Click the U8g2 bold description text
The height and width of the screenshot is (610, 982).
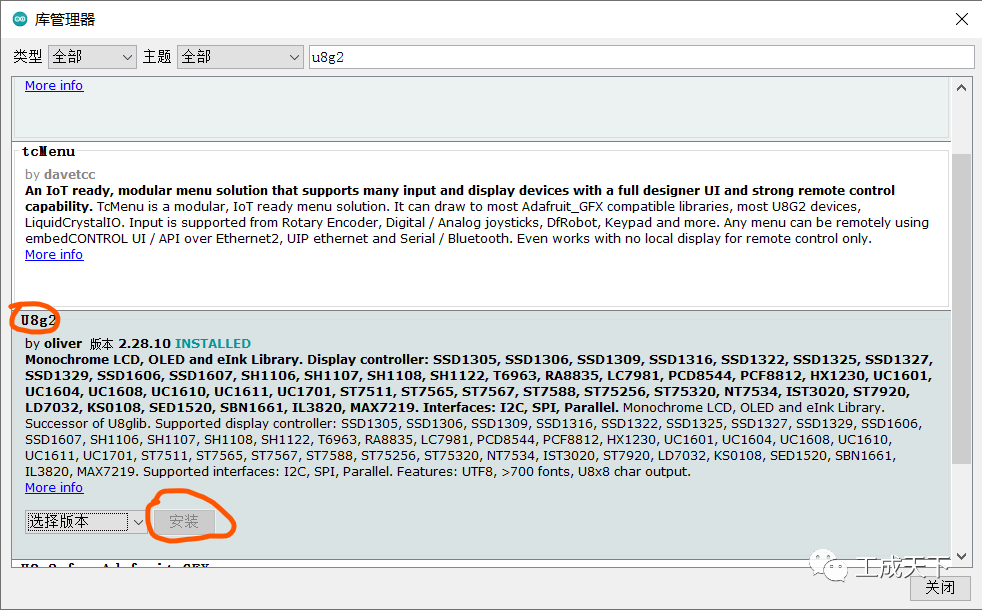pyautogui.click(x=479, y=384)
